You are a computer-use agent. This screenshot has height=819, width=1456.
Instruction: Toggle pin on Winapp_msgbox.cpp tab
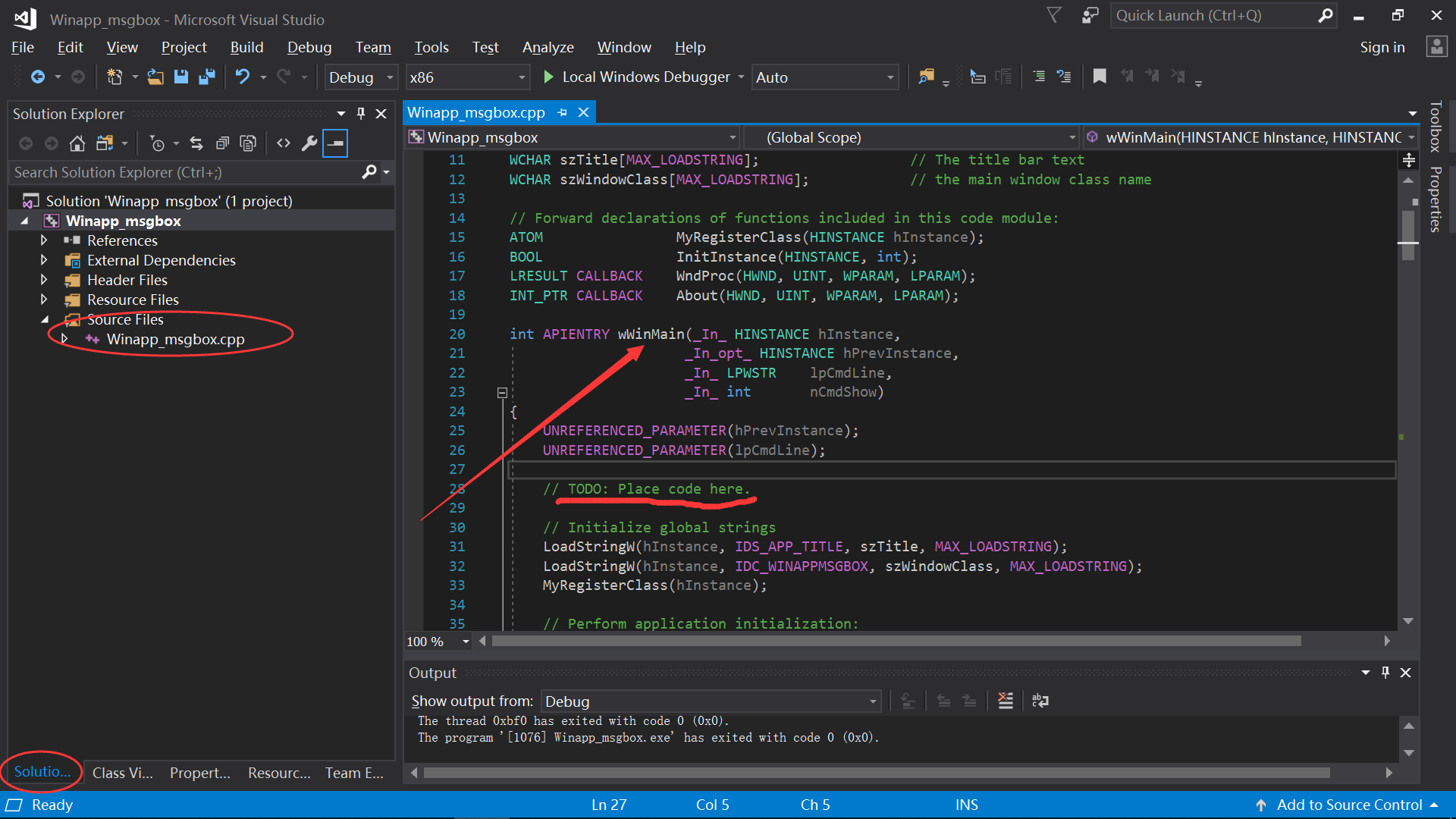562,112
